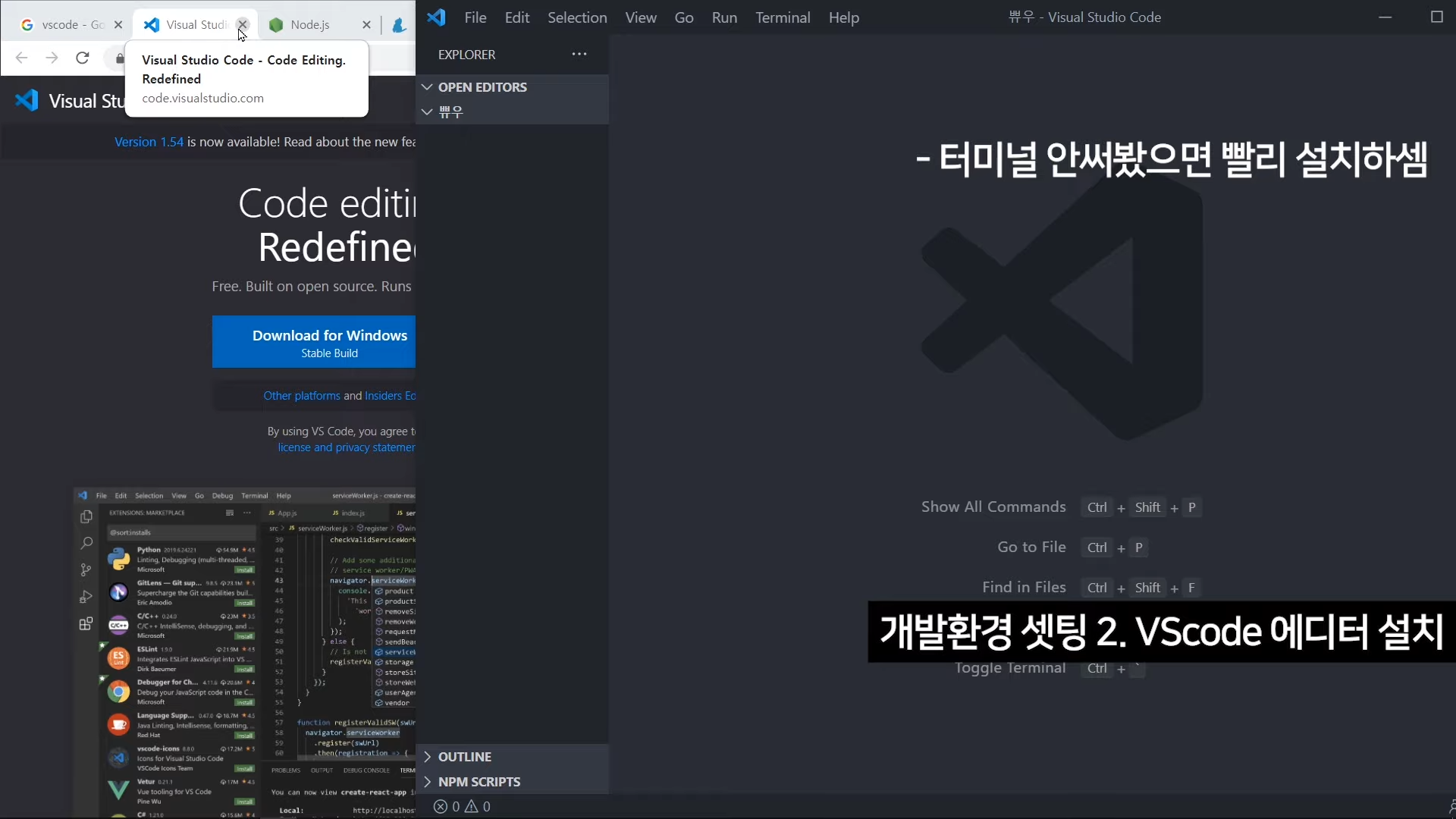Image resolution: width=1456 pixels, height=819 pixels.
Task: Click the warnings triangle icon in status bar
Action: click(472, 807)
